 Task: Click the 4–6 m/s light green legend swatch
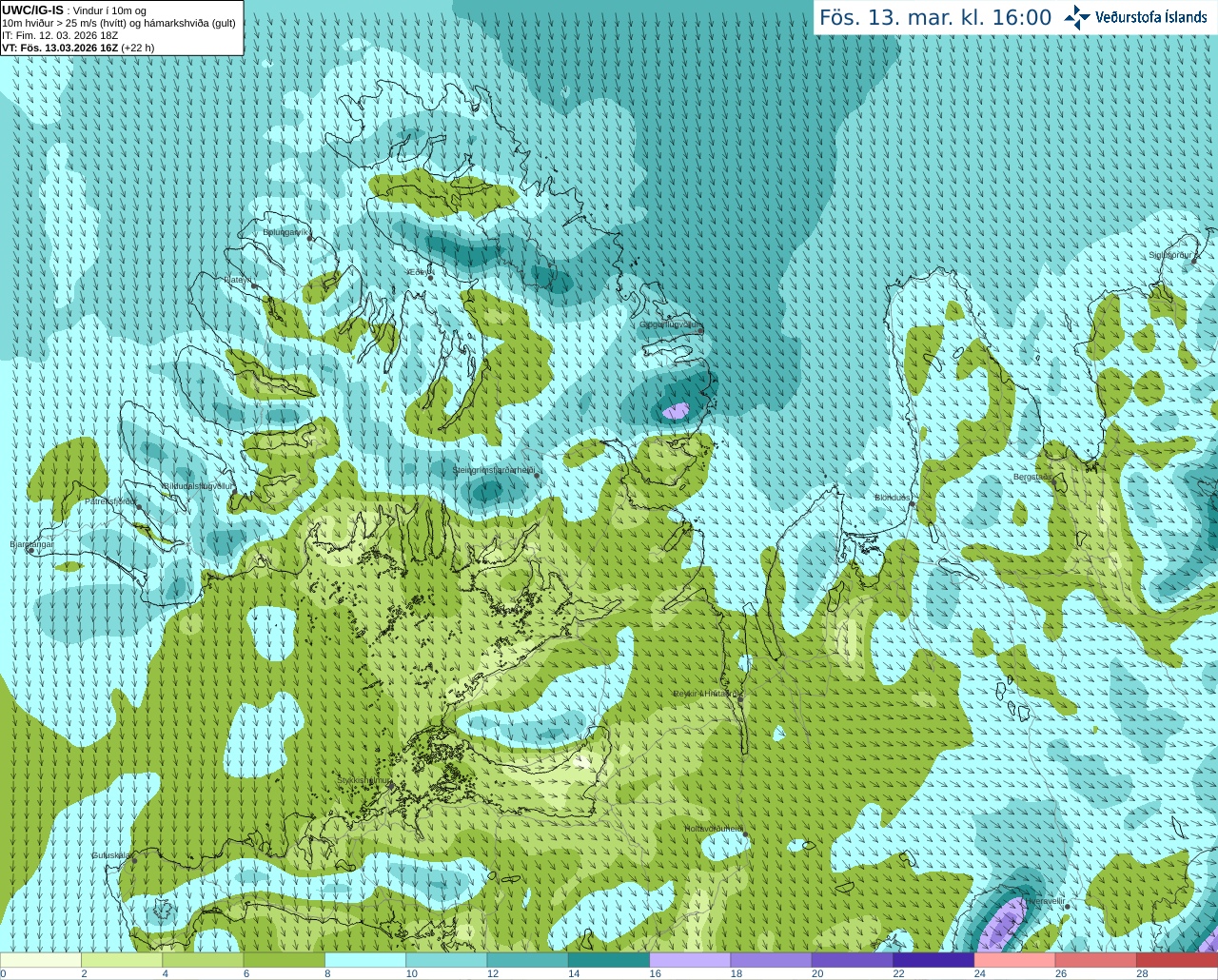coord(203,960)
